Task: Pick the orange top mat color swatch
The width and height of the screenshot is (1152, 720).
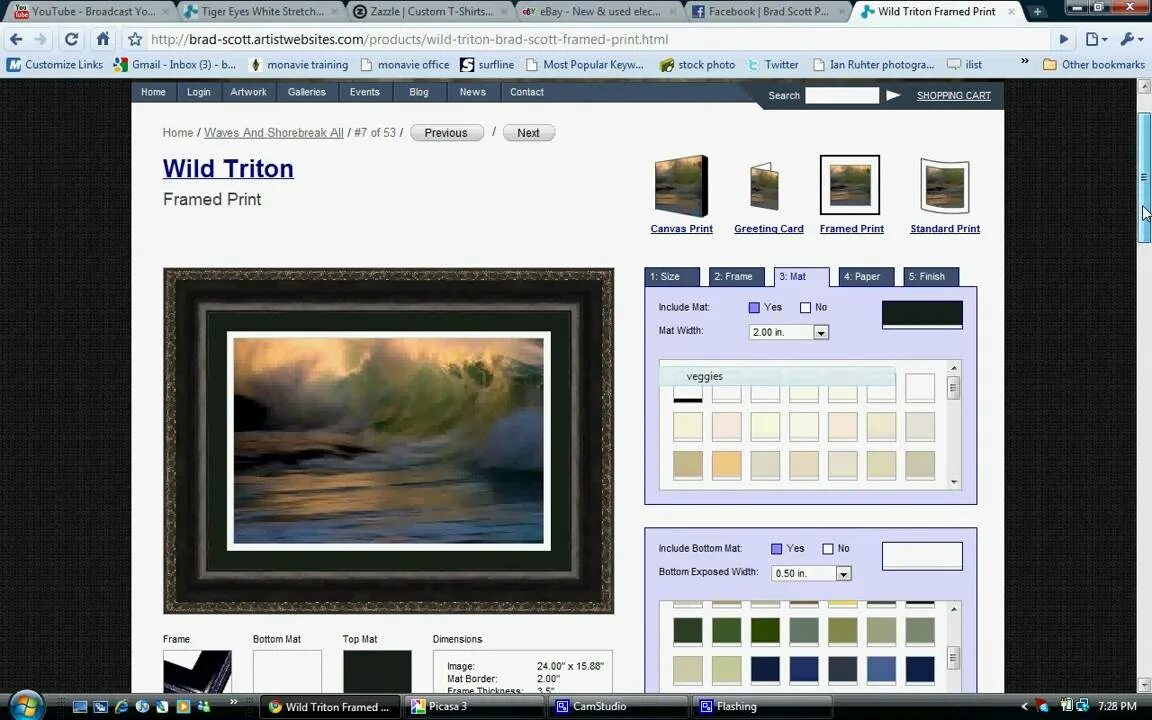Action: click(x=727, y=465)
